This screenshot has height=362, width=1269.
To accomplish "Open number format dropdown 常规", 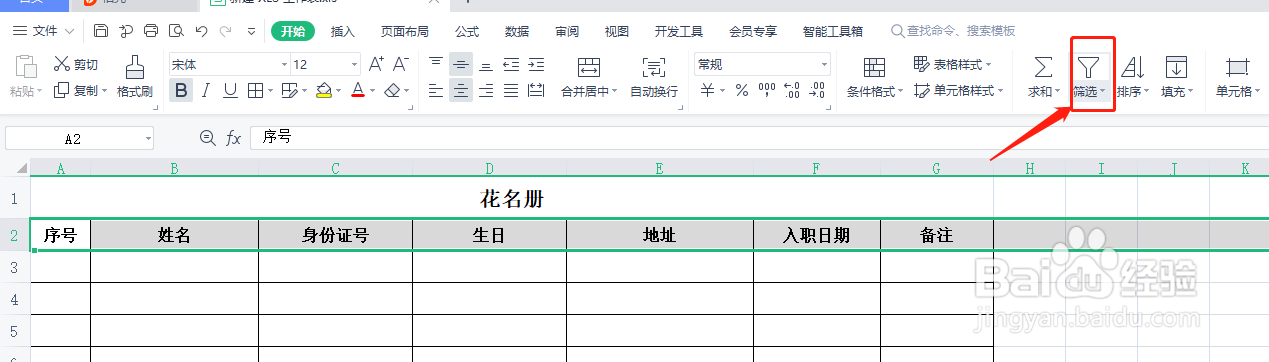I will [x=825, y=64].
